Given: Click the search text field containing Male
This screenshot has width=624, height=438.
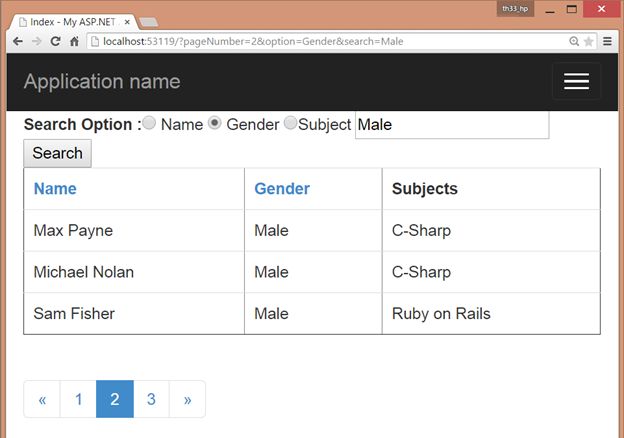Looking at the screenshot, I should 452,124.
